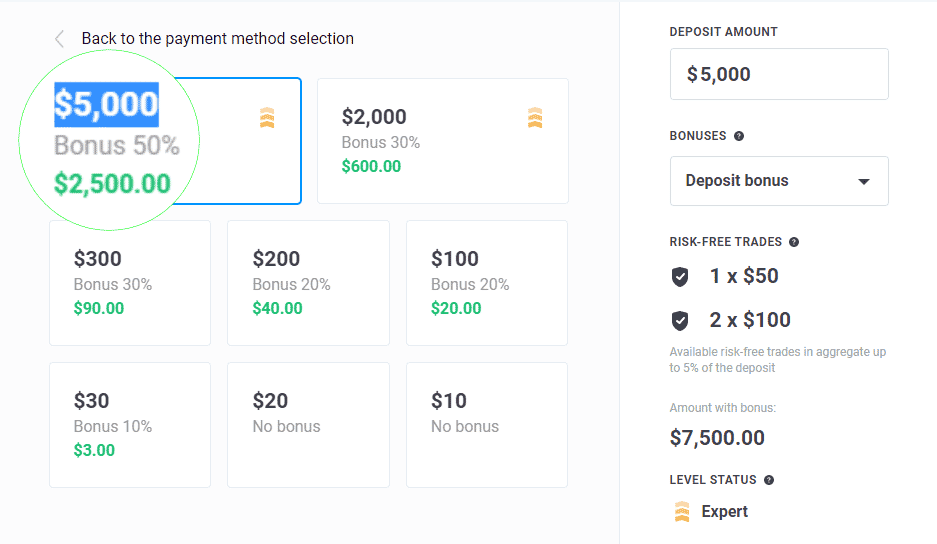
Task: Select the $10 no bonus deposit card
Action: (487, 425)
